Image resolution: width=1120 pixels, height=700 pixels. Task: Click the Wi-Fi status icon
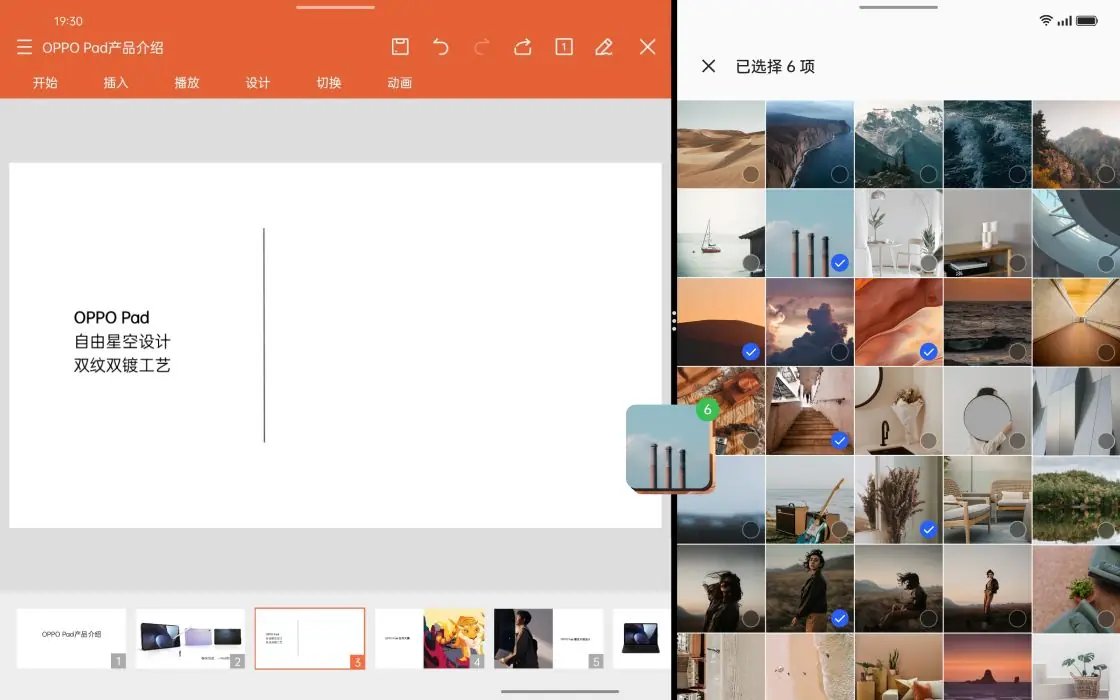(x=1046, y=21)
